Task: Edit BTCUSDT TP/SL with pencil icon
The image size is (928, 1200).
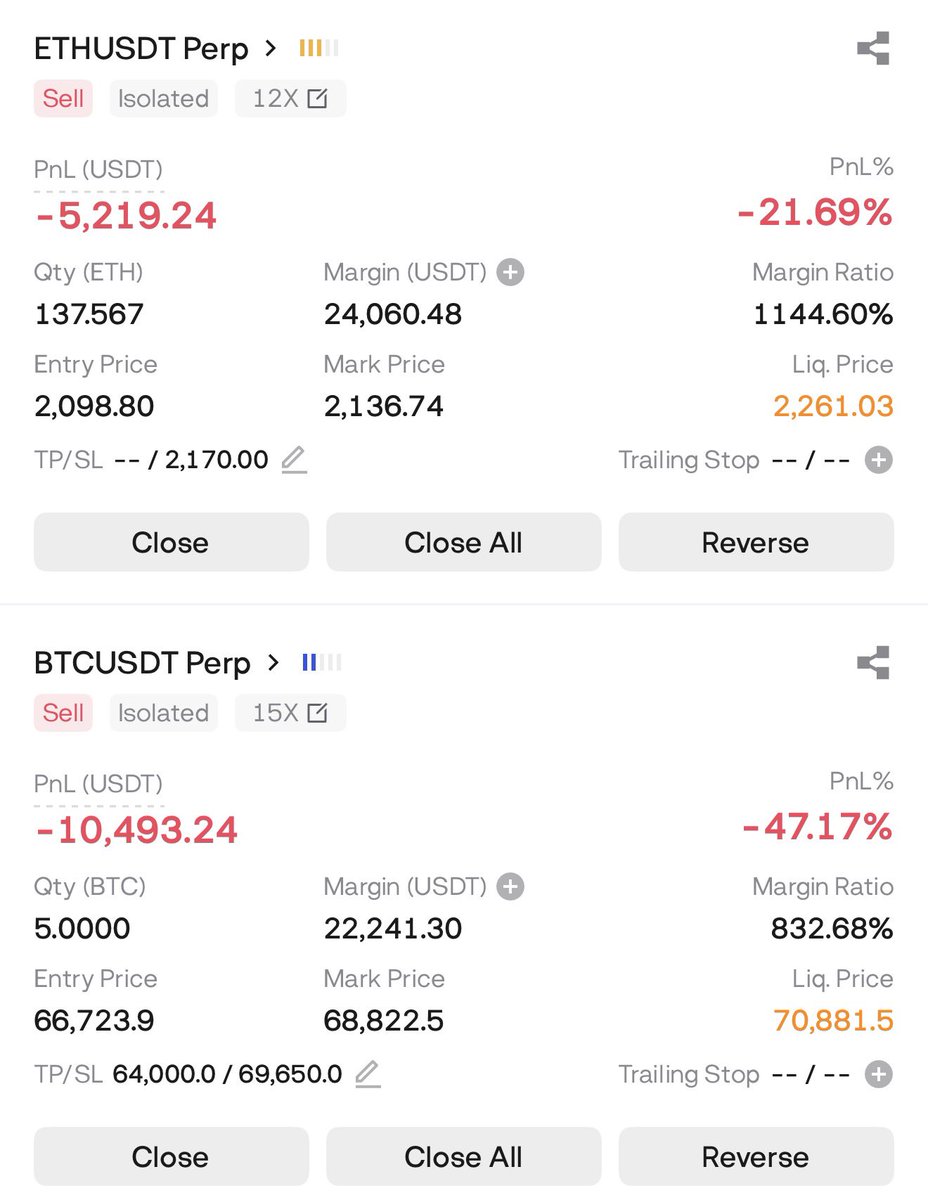Action: coord(367,1074)
